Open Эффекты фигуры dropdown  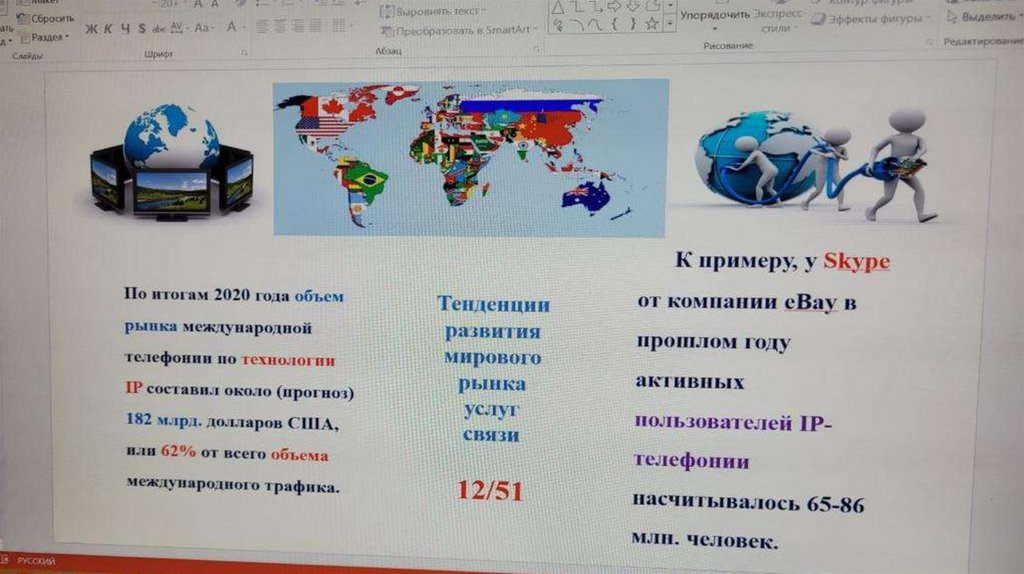(x=870, y=19)
